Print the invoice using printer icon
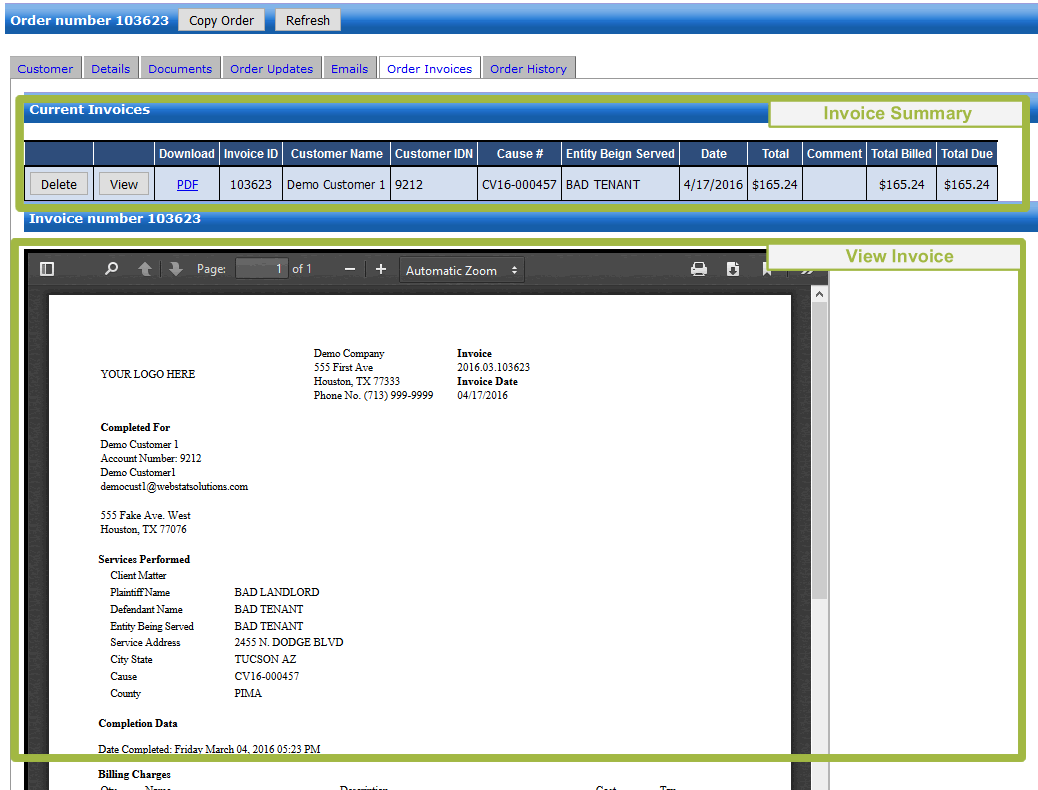The height and width of the screenshot is (790, 1038). 699,269
